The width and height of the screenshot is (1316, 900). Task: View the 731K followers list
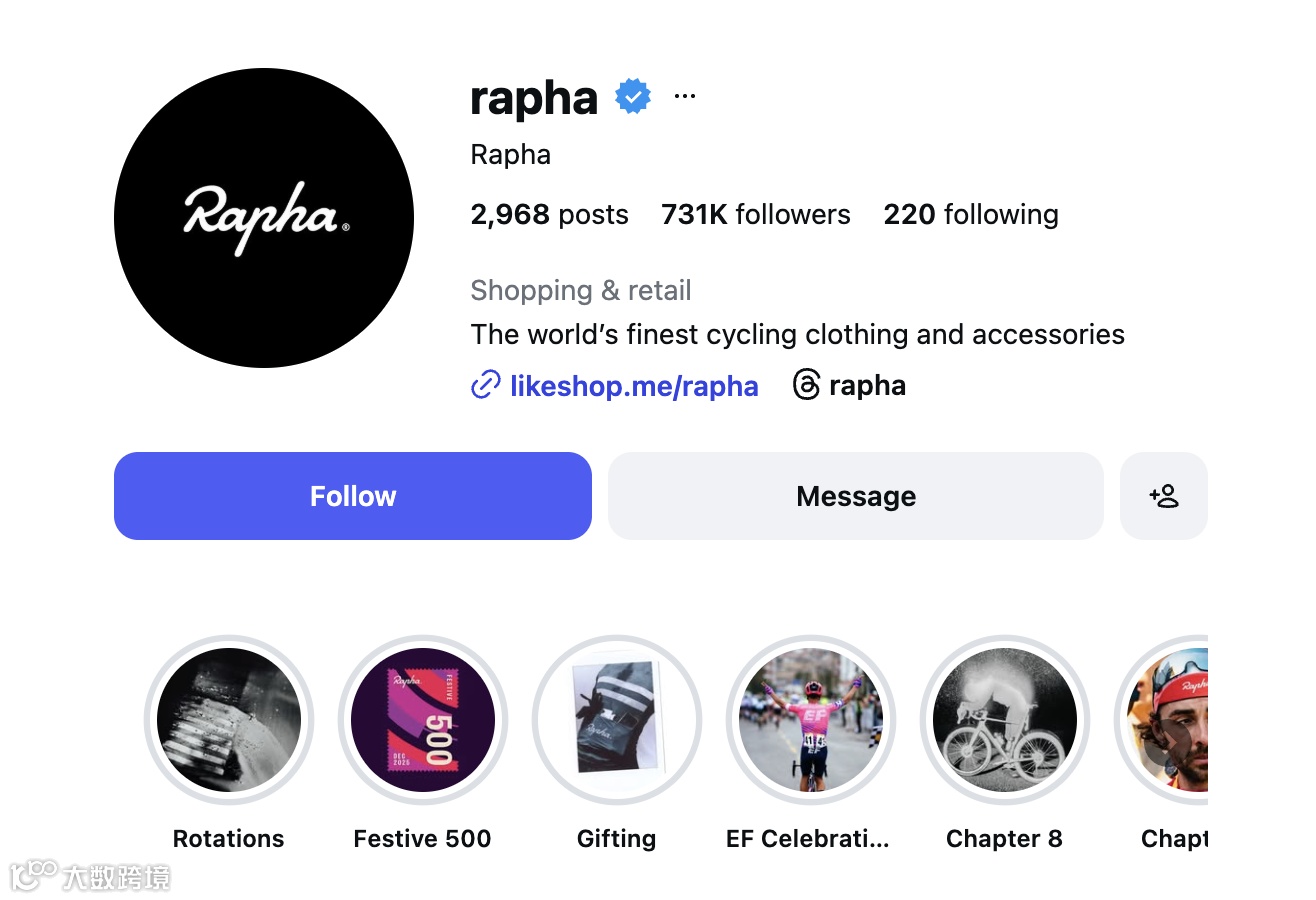tap(756, 214)
